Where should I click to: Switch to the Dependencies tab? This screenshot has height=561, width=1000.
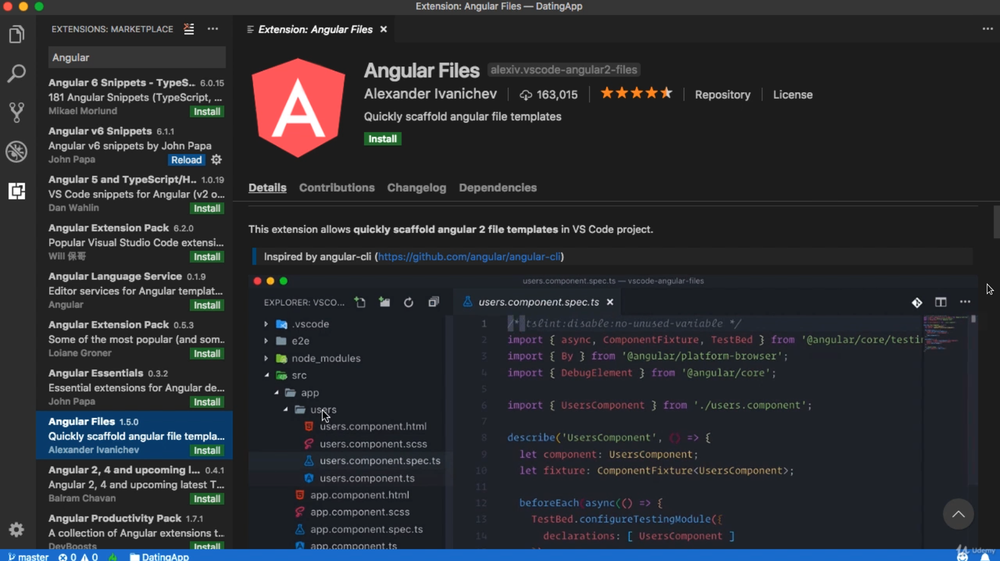(497, 187)
